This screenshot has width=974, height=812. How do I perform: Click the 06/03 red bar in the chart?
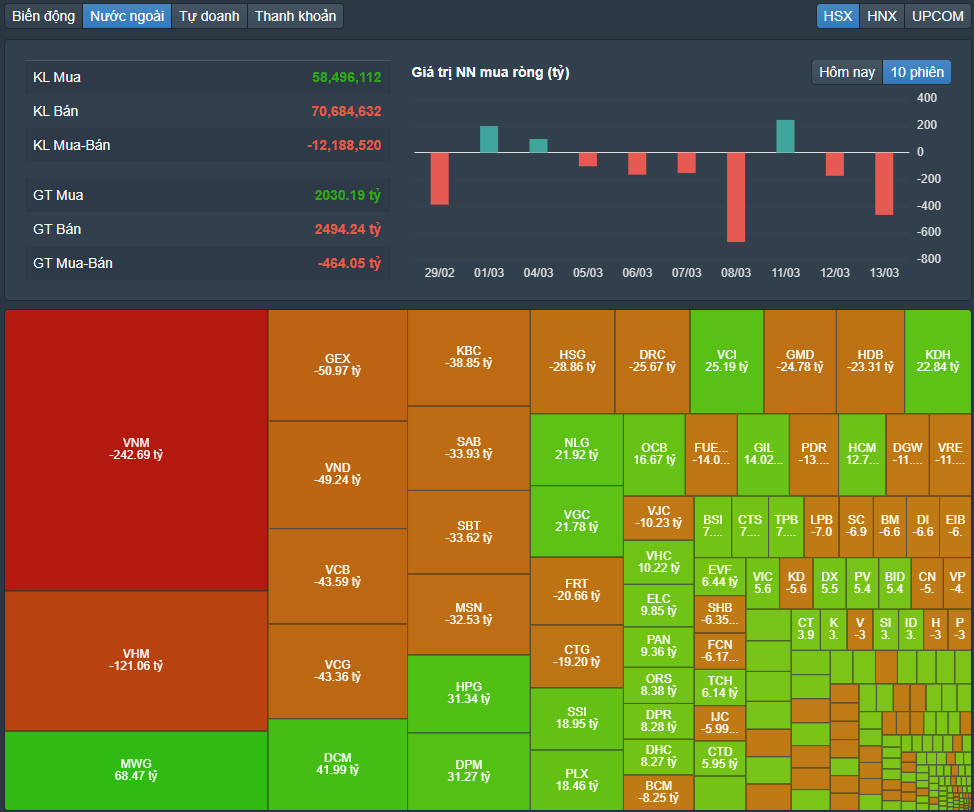(x=637, y=163)
